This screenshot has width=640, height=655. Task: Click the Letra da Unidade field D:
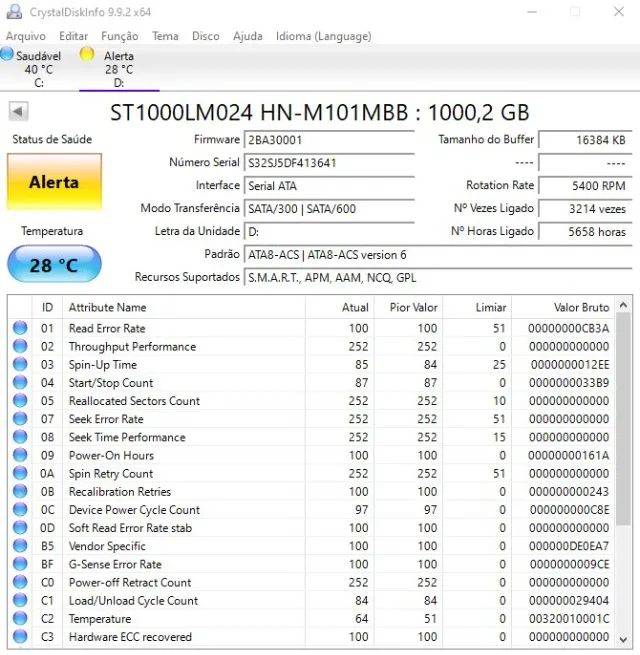pyautogui.click(x=329, y=231)
